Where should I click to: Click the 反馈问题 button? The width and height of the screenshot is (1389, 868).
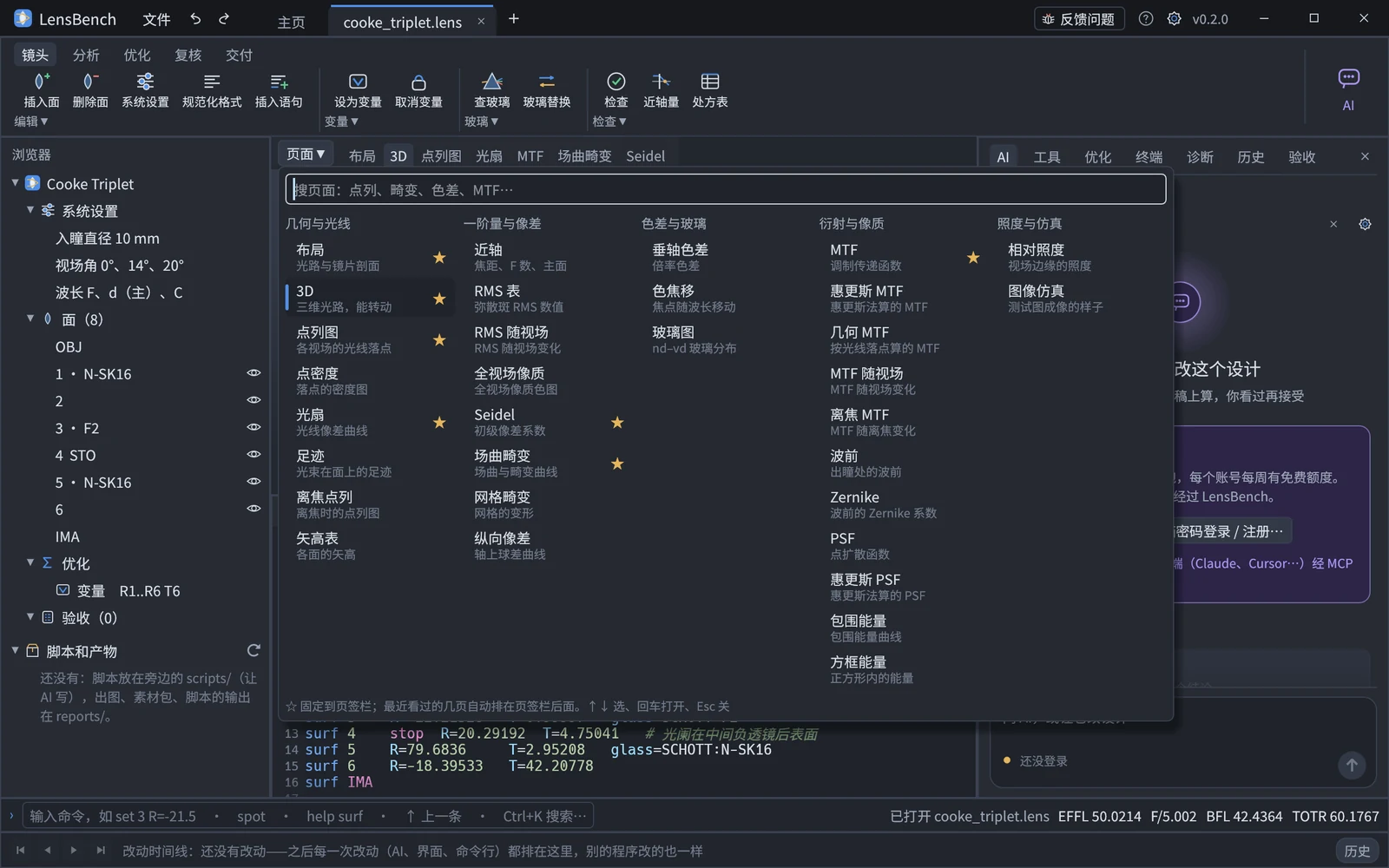pyautogui.click(x=1079, y=19)
